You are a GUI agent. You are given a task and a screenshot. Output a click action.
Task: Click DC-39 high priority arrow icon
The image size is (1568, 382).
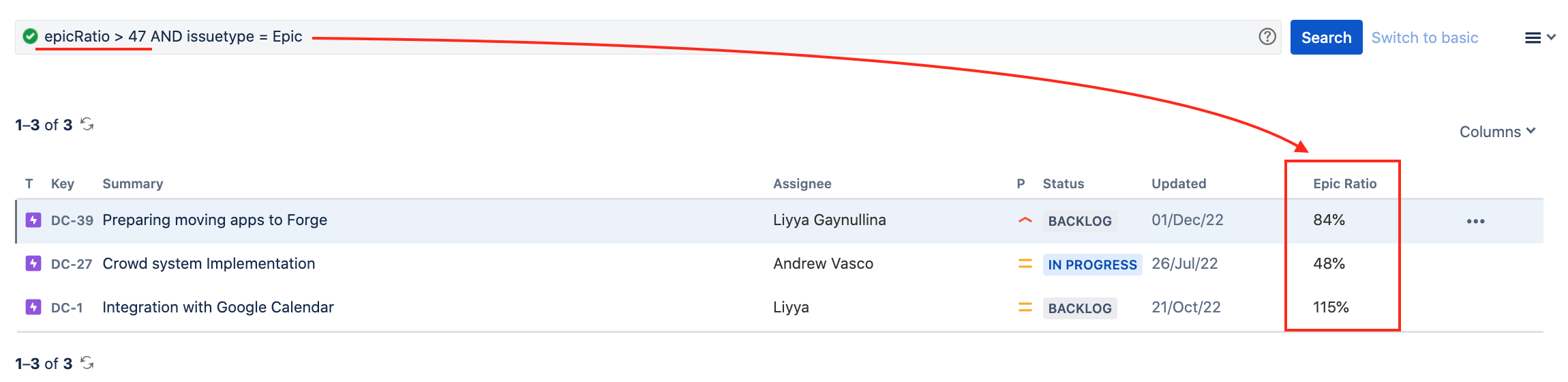click(x=1025, y=220)
